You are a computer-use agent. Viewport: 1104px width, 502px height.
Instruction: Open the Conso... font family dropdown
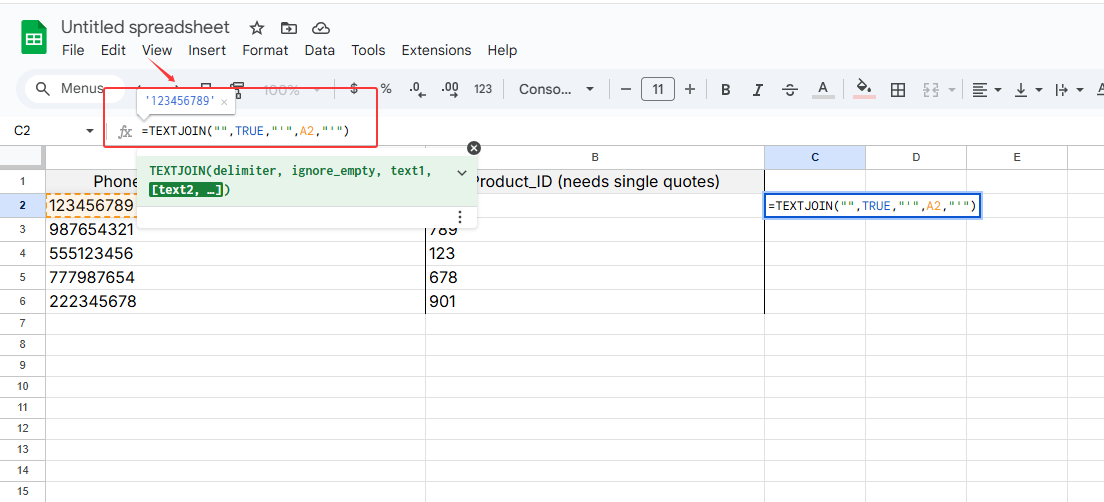[555, 89]
